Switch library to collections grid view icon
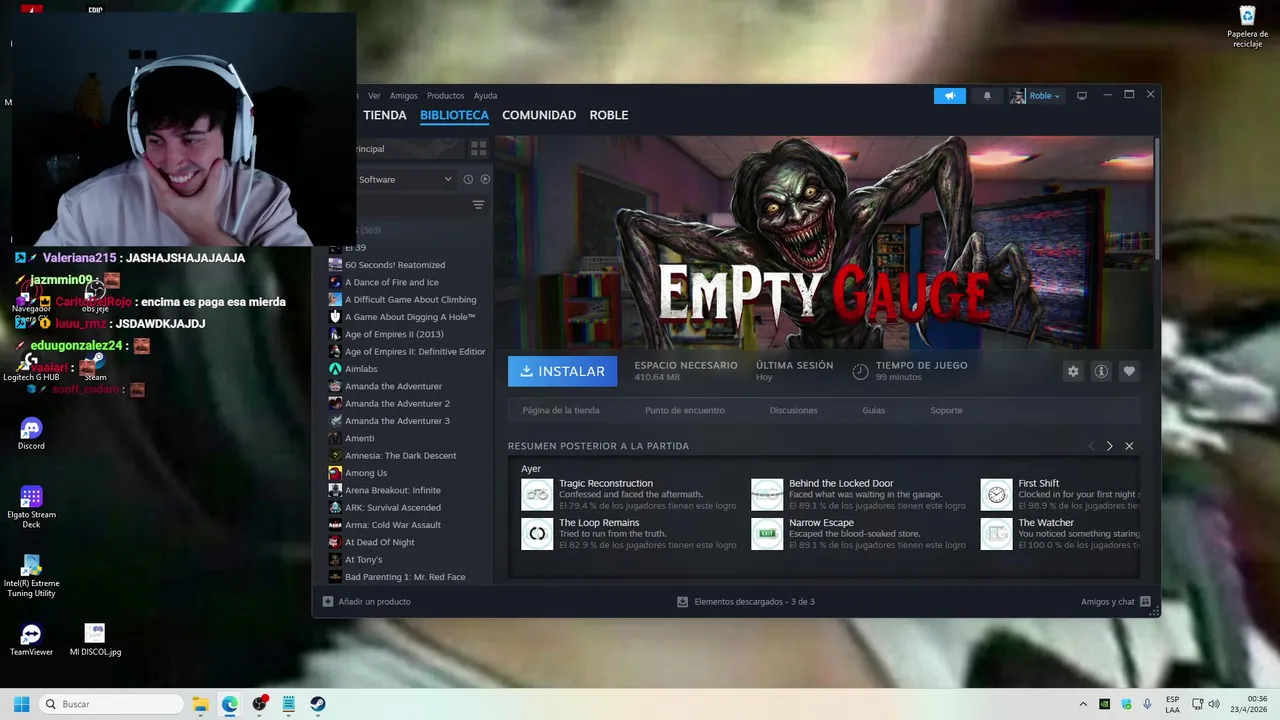This screenshot has height=720, width=1280. coord(478,149)
